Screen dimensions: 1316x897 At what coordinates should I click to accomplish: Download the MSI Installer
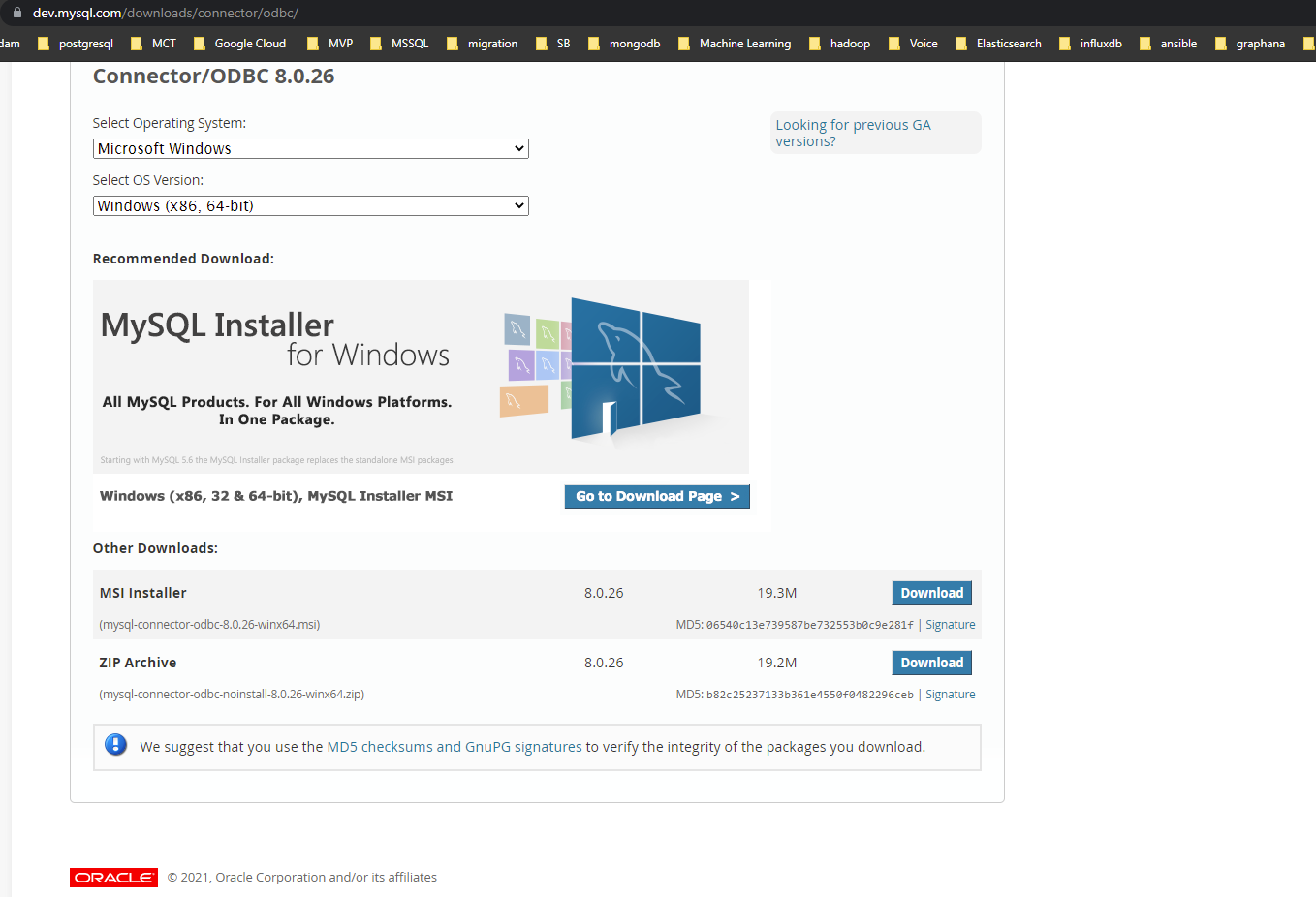(931, 593)
